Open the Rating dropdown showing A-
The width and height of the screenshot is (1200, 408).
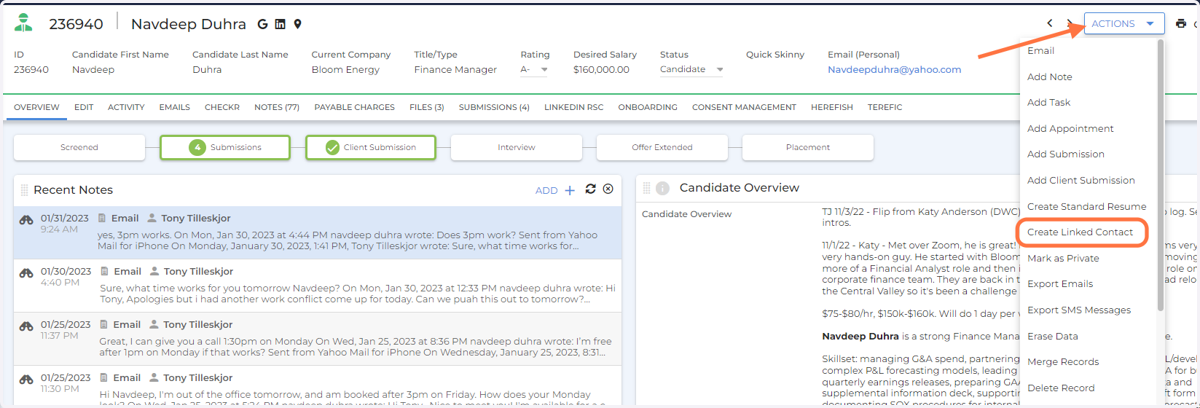[535, 70]
